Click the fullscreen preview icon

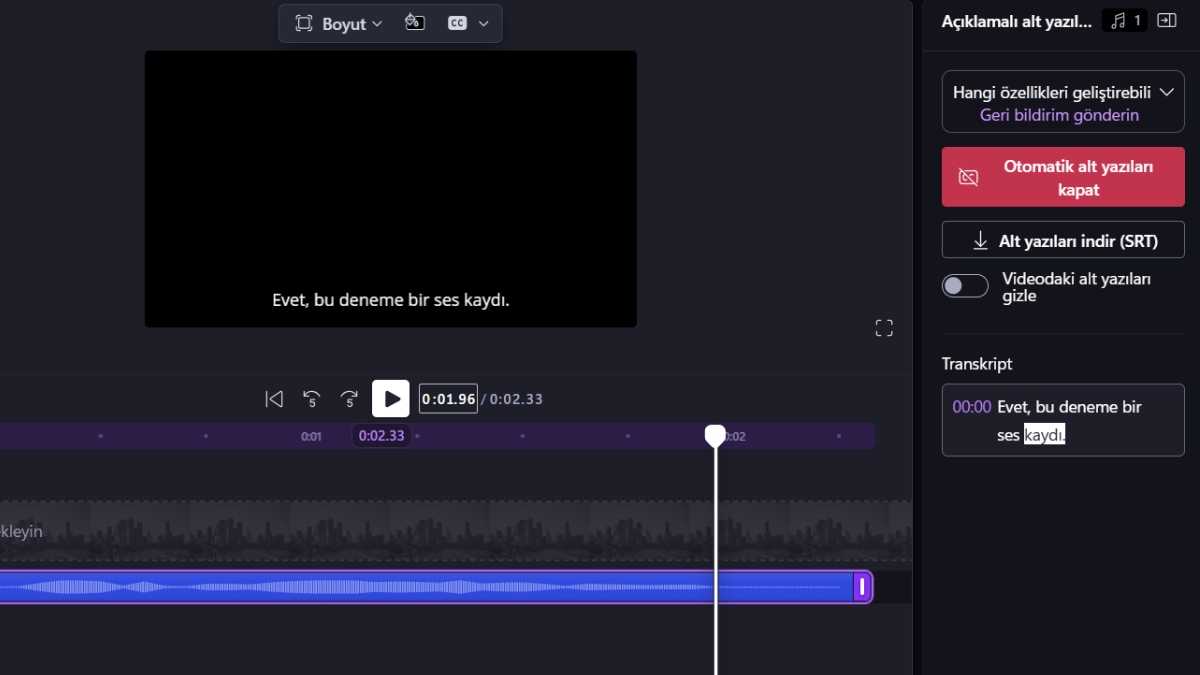coord(884,328)
